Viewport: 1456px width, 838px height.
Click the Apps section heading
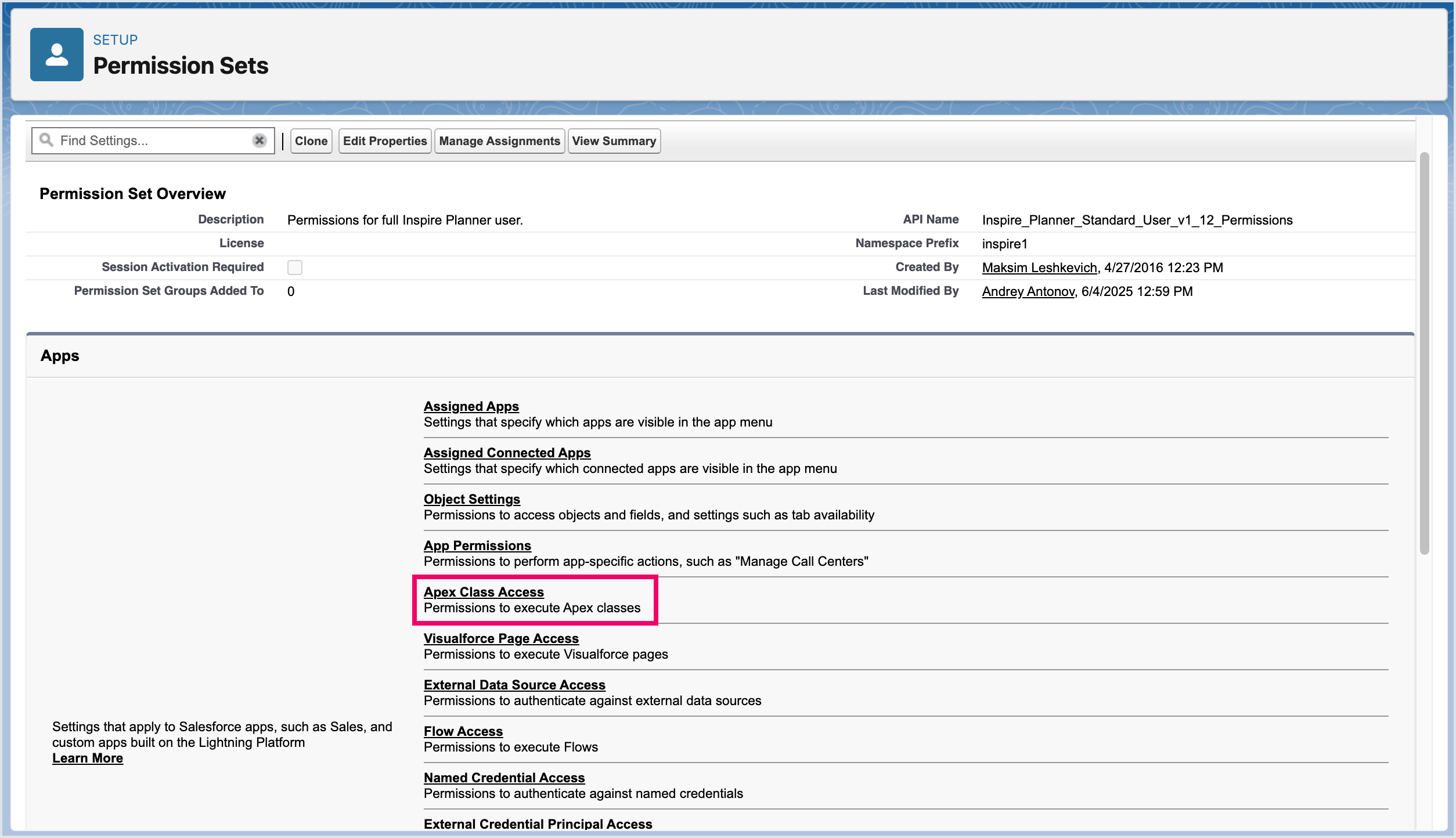click(x=60, y=356)
